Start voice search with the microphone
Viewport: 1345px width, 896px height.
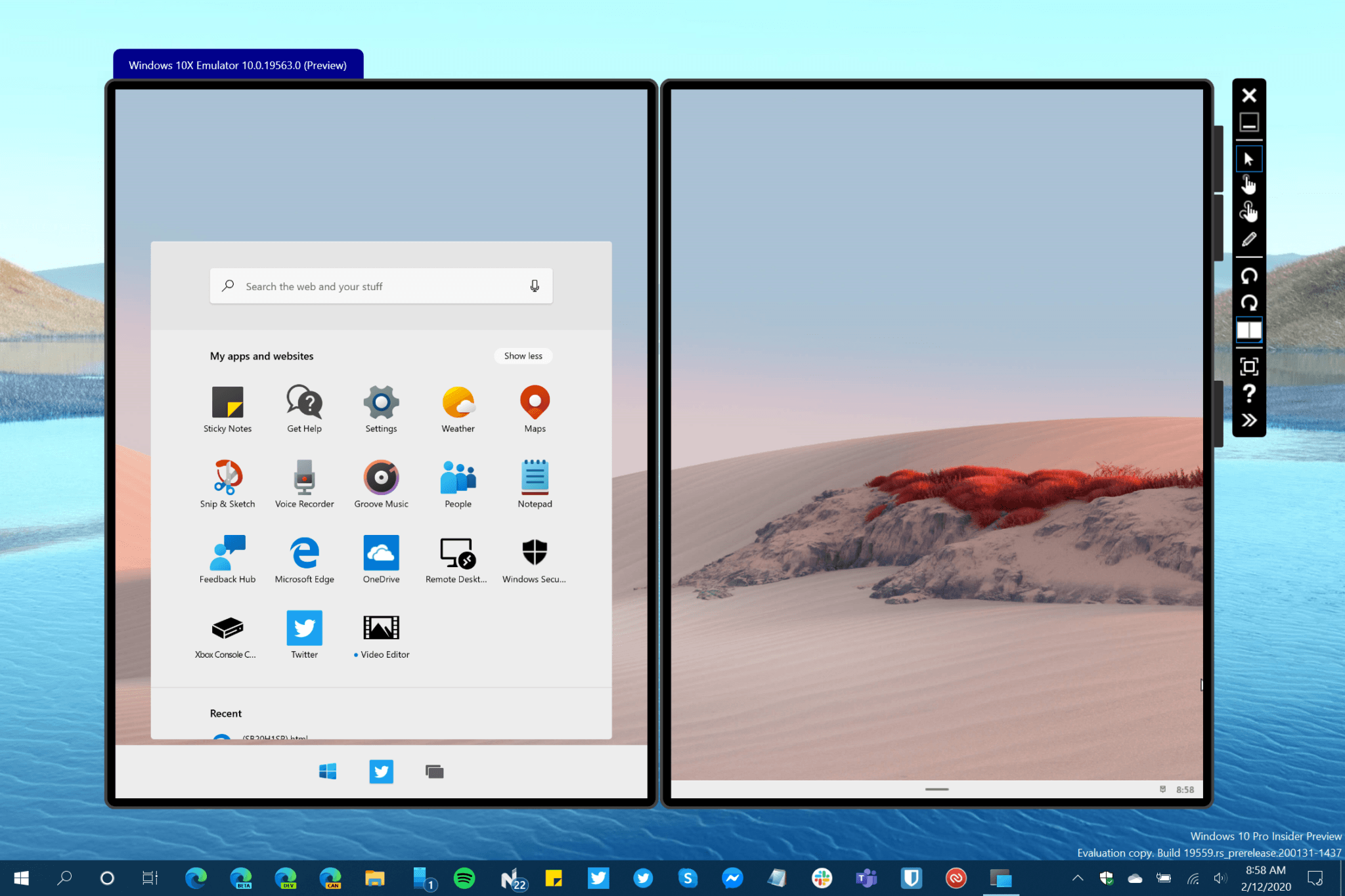pyautogui.click(x=535, y=286)
